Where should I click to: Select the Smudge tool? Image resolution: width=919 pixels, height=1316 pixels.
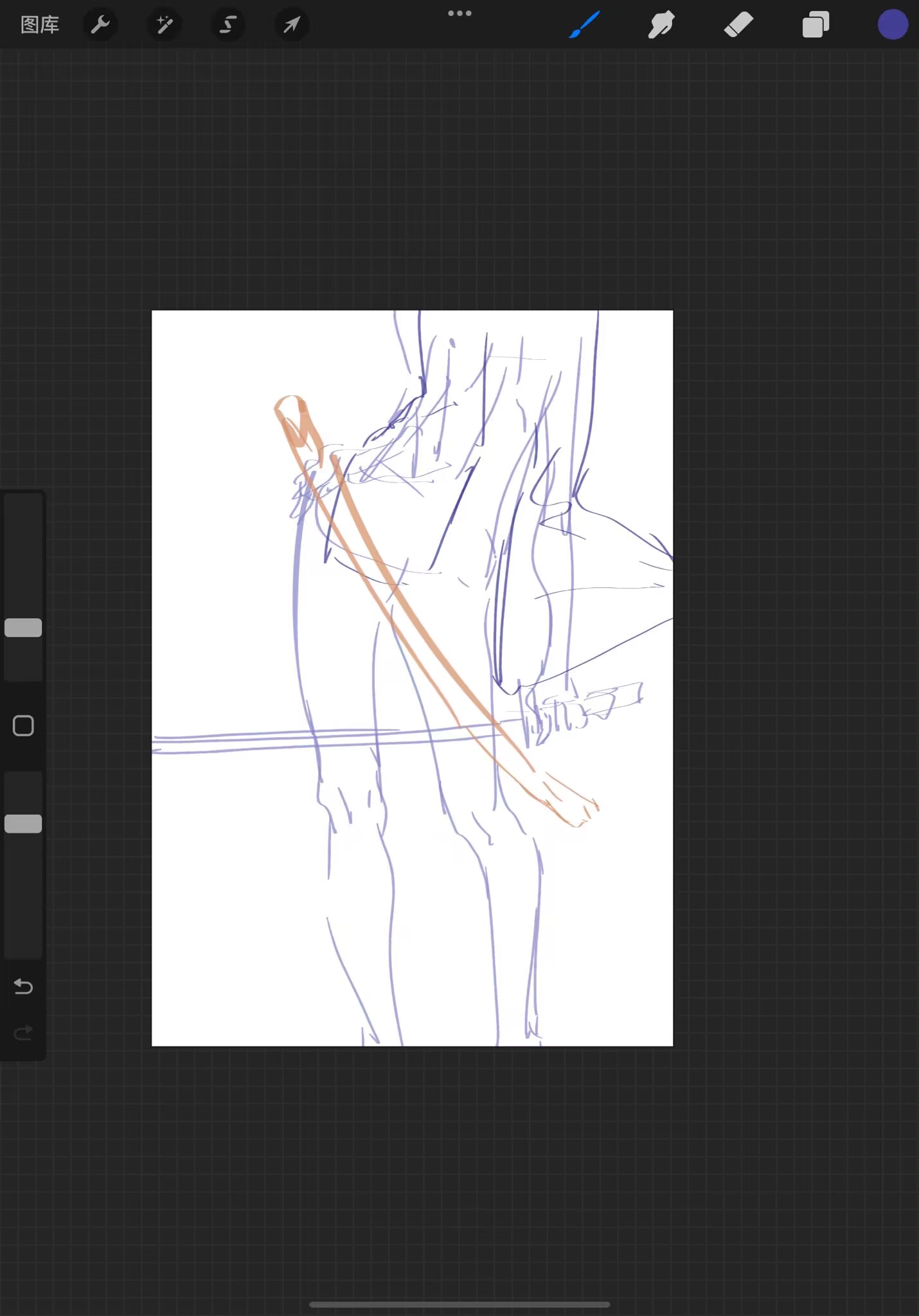tap(661, 25)
